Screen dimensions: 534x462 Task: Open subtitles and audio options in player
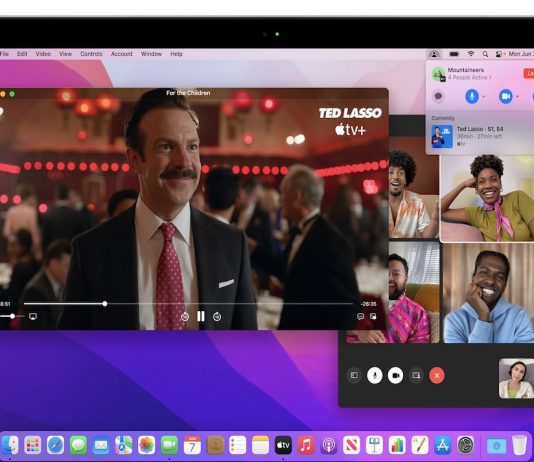click(360, 317)
